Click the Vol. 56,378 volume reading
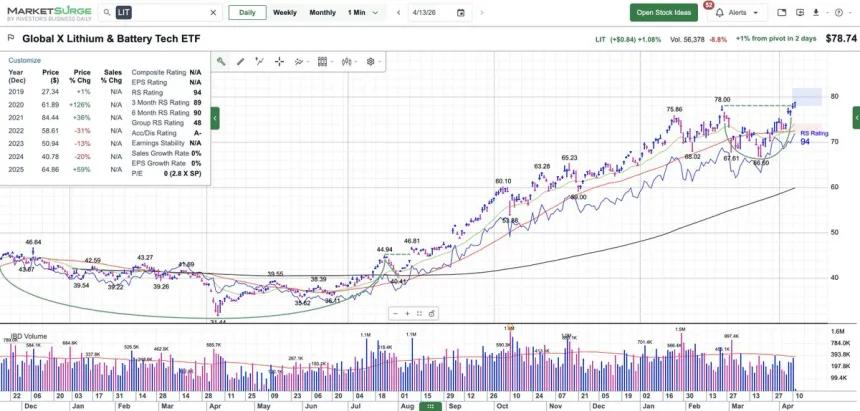 [687, 40]
